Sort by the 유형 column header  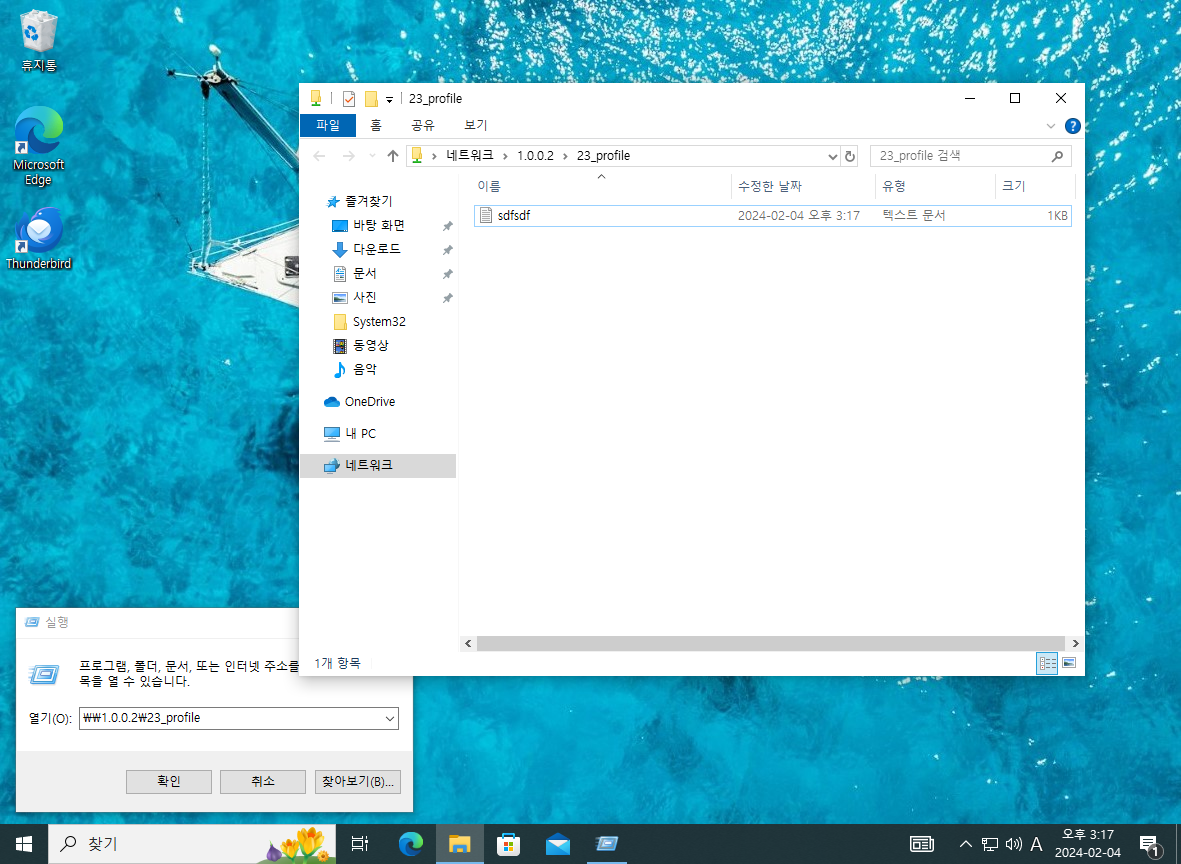point(935,186)
